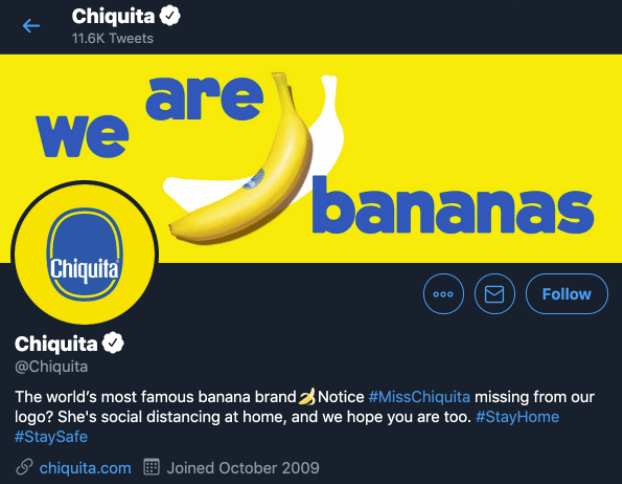Screen dimensions: 622x484
Task: Send a message via the envelope icon
Action: tap(494, 294)
